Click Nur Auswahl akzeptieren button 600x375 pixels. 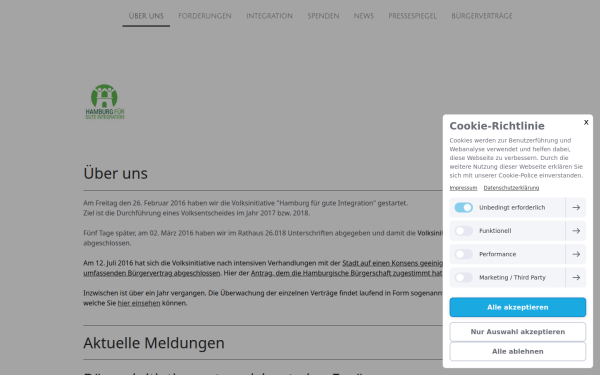coord(517,332)
